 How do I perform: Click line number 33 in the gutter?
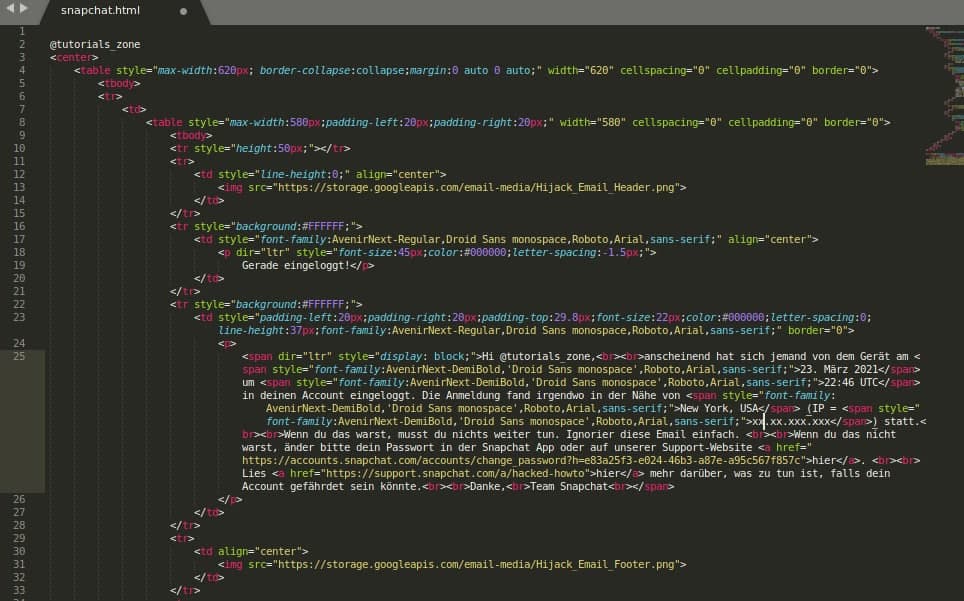point(23,590)
